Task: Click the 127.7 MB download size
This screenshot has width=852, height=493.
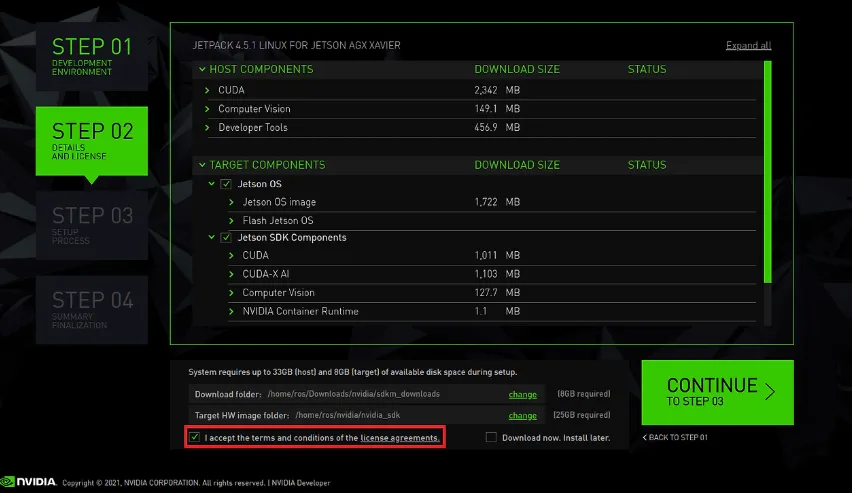Action: pos(497,292)
